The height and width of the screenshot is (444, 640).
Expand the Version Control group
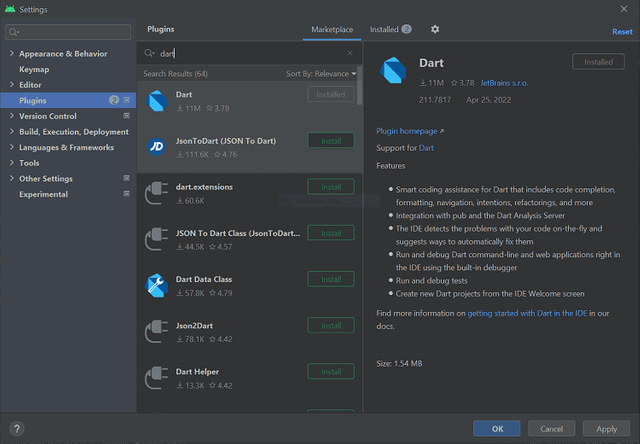11,116
